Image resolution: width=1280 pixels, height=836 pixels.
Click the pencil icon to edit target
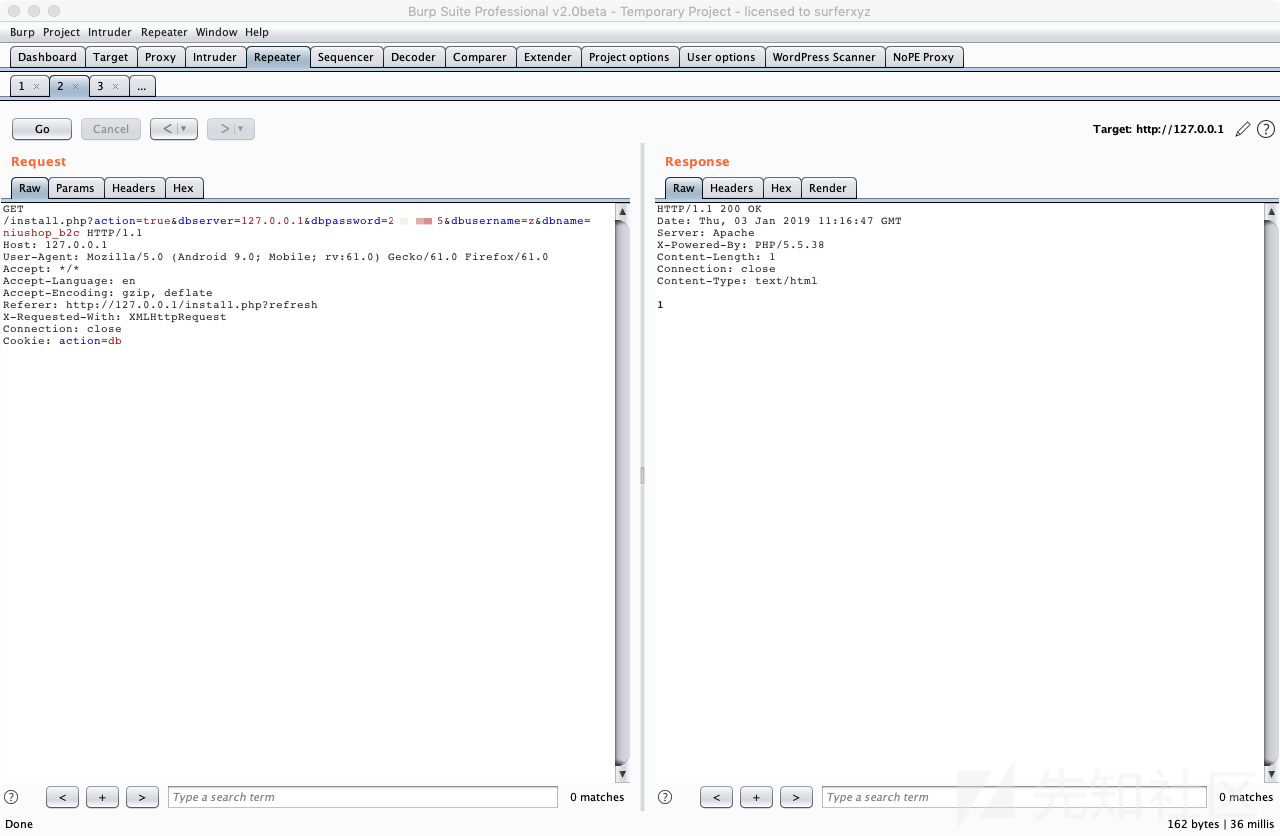pyautogui.click(x=1243, y=129)
